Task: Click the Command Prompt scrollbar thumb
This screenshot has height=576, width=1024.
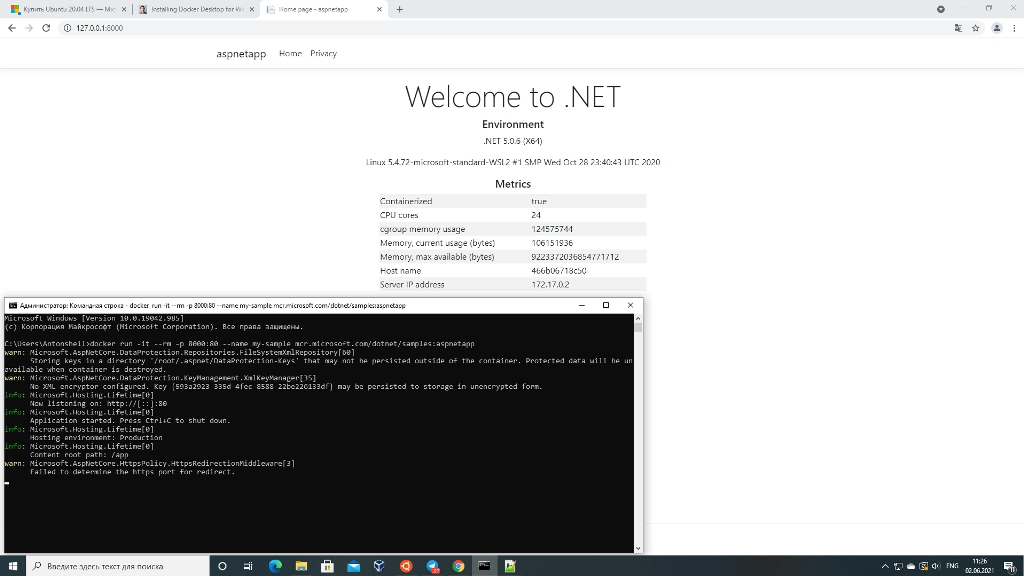Action: (x=638, y=327)
